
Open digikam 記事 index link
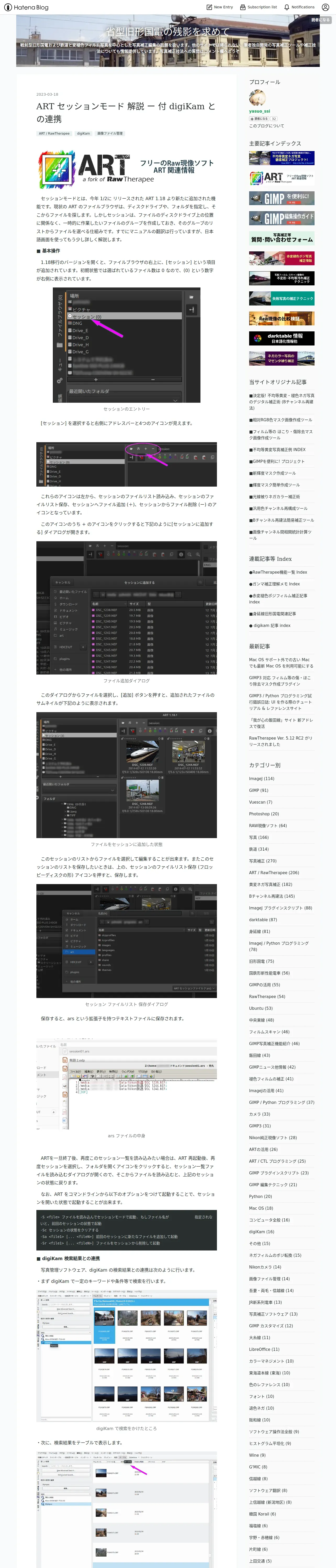point(270,625)
